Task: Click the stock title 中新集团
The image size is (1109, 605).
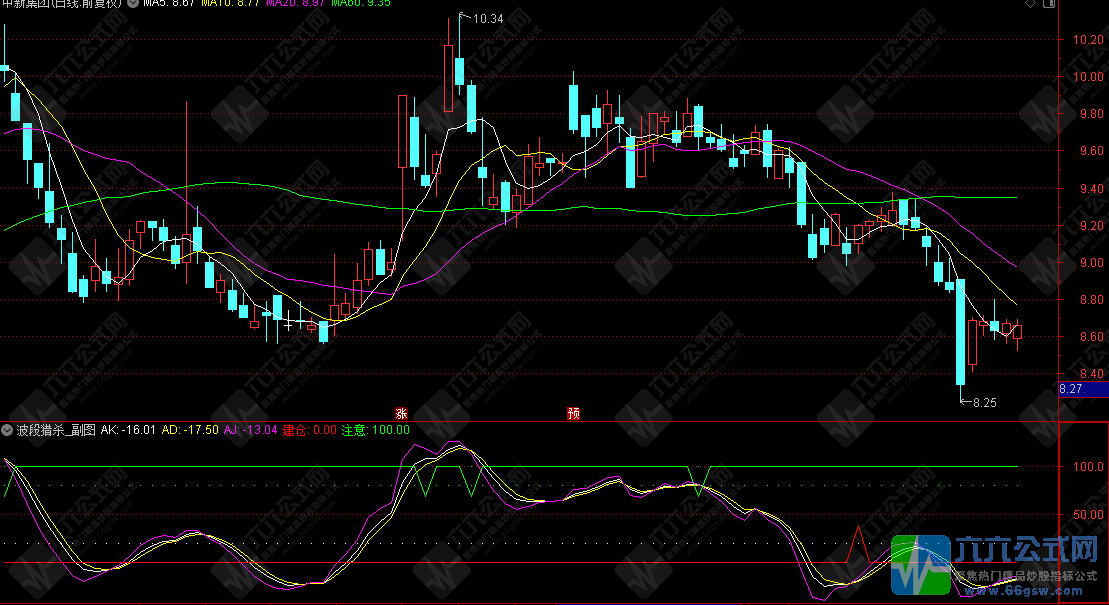Action: [x=30, y=4]
